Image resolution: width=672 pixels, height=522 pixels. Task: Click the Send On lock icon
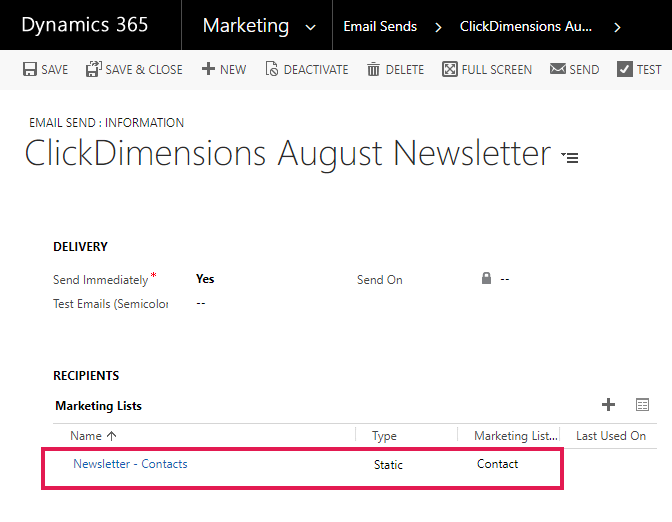coord(486,278)
